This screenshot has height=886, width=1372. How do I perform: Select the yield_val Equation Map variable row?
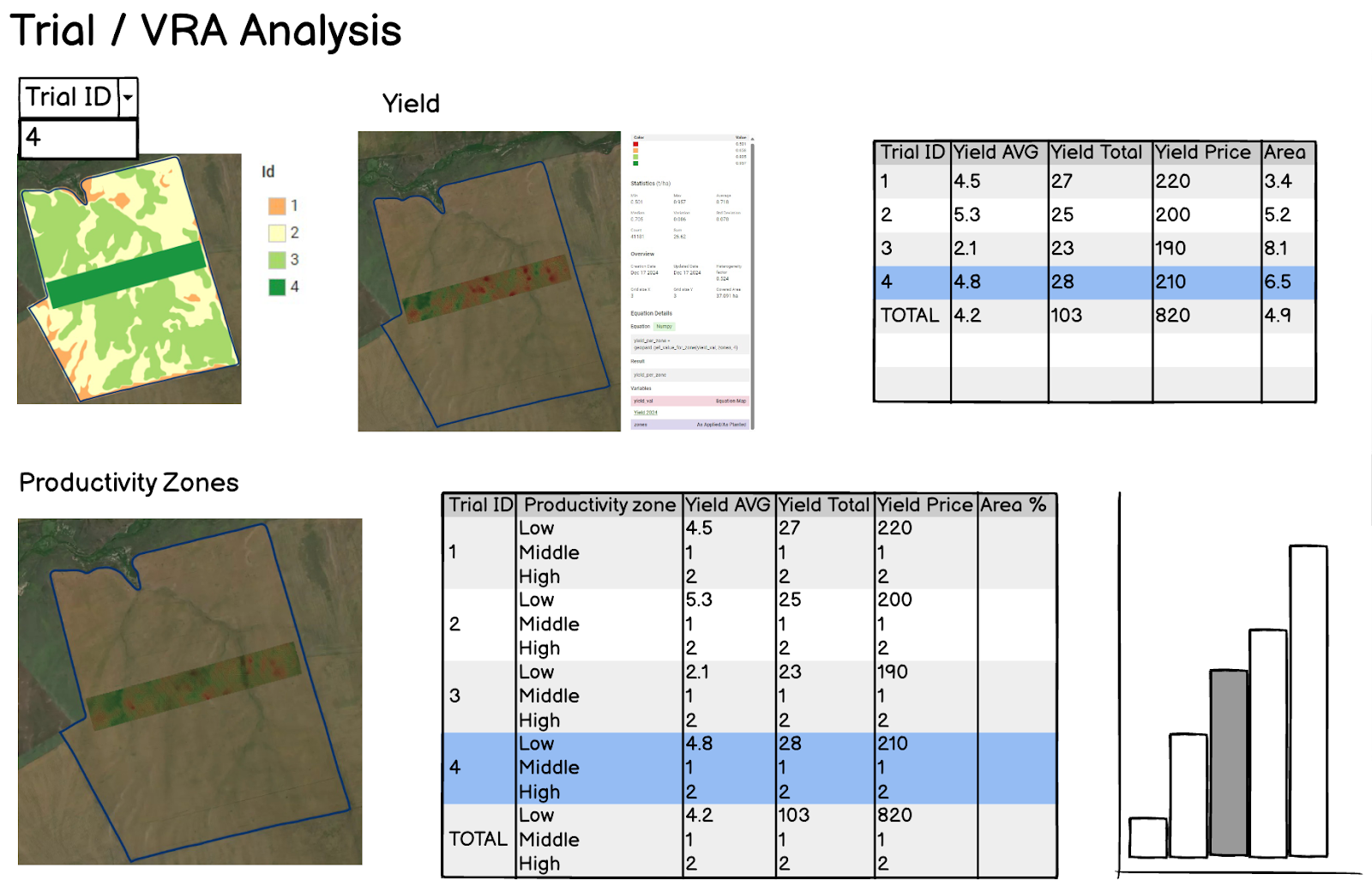click(x=689, y=401)
